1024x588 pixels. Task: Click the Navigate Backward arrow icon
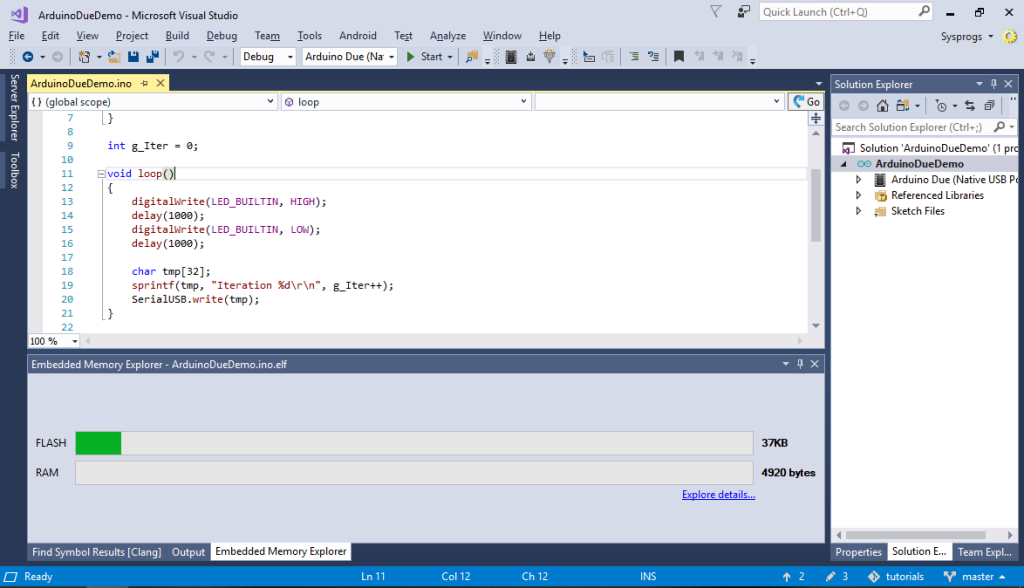tap(30, 56)
